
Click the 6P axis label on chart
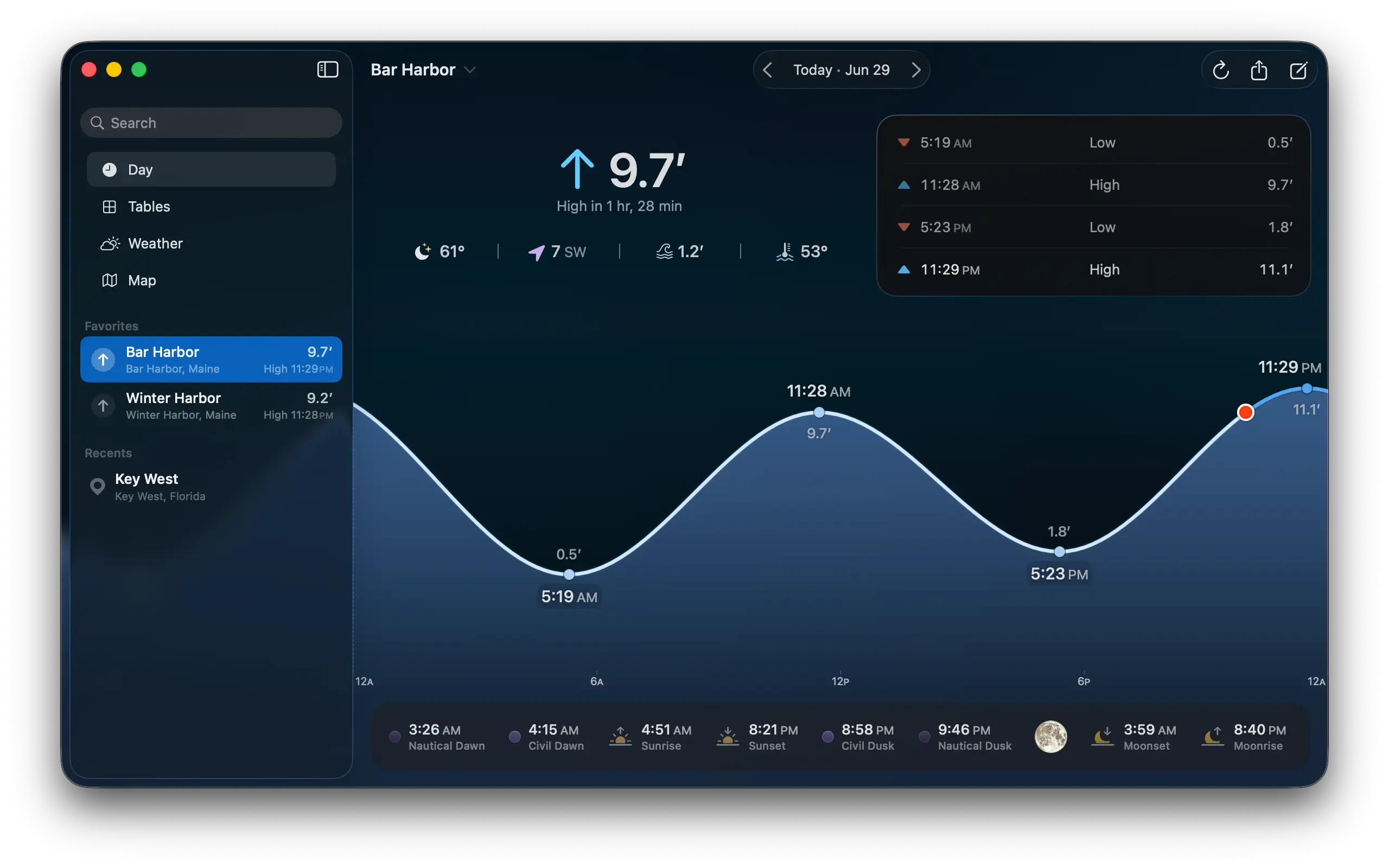pyautogui.click(x=1084, y=681)
